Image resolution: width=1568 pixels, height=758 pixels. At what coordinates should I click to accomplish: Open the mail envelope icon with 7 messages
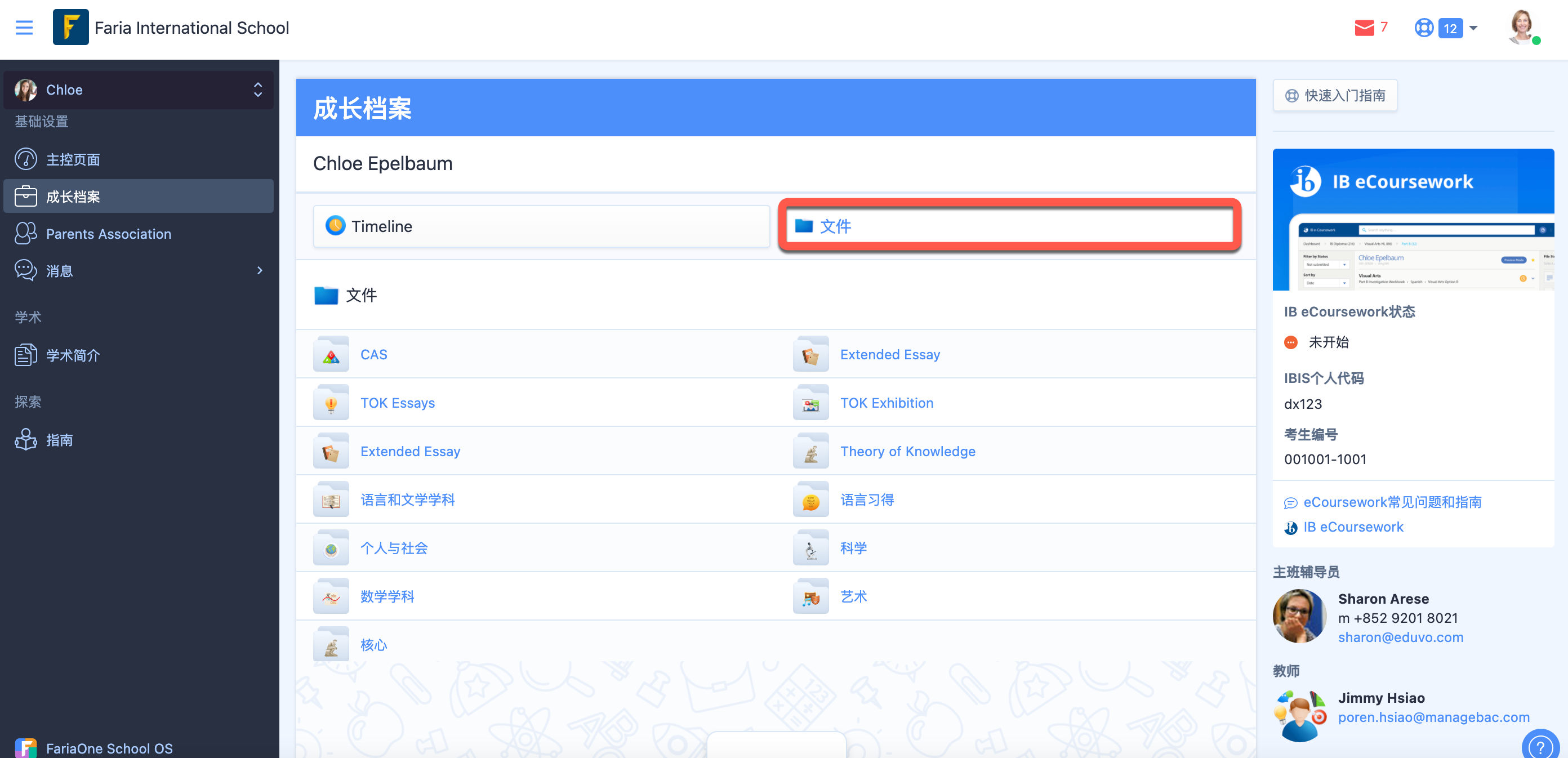coord(1364,28)
